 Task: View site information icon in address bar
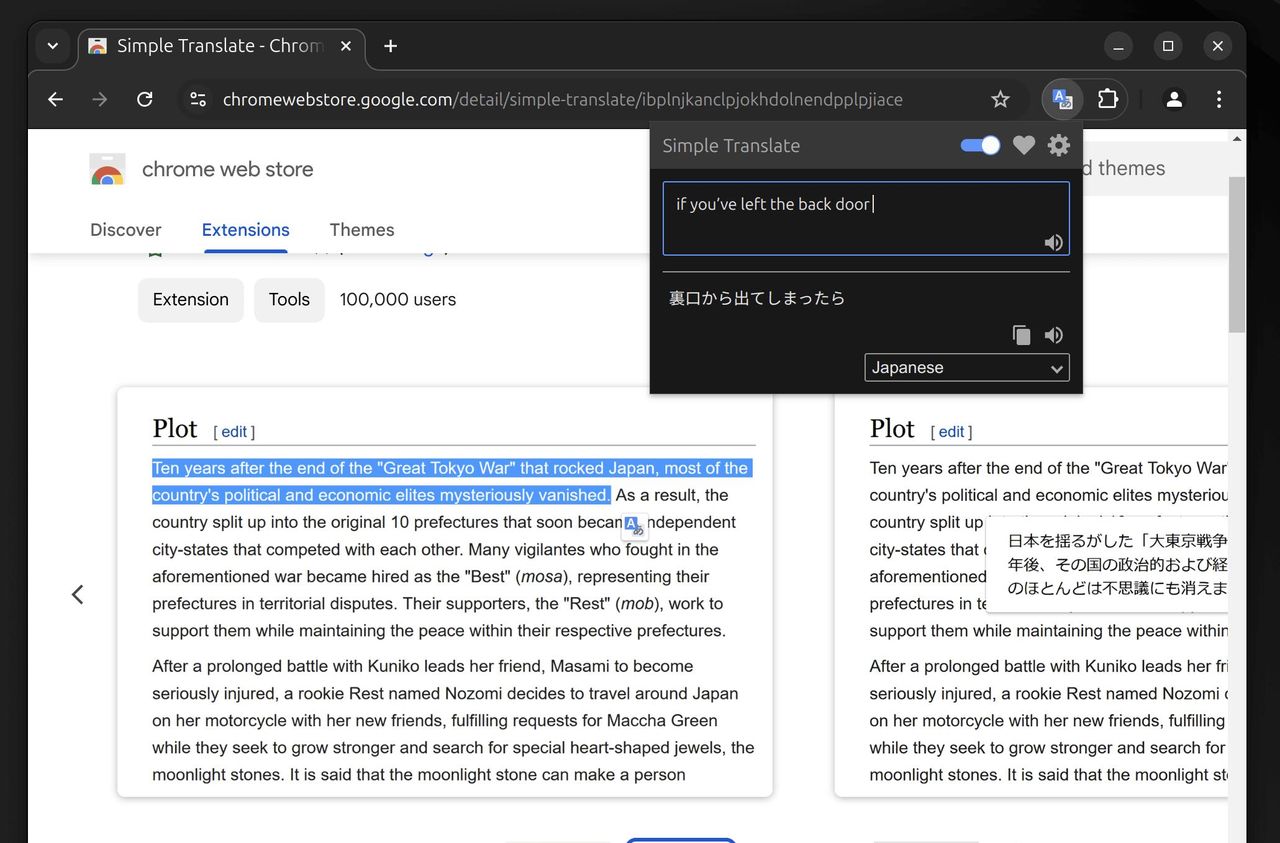pyautogui.click(x=198, y=99)
